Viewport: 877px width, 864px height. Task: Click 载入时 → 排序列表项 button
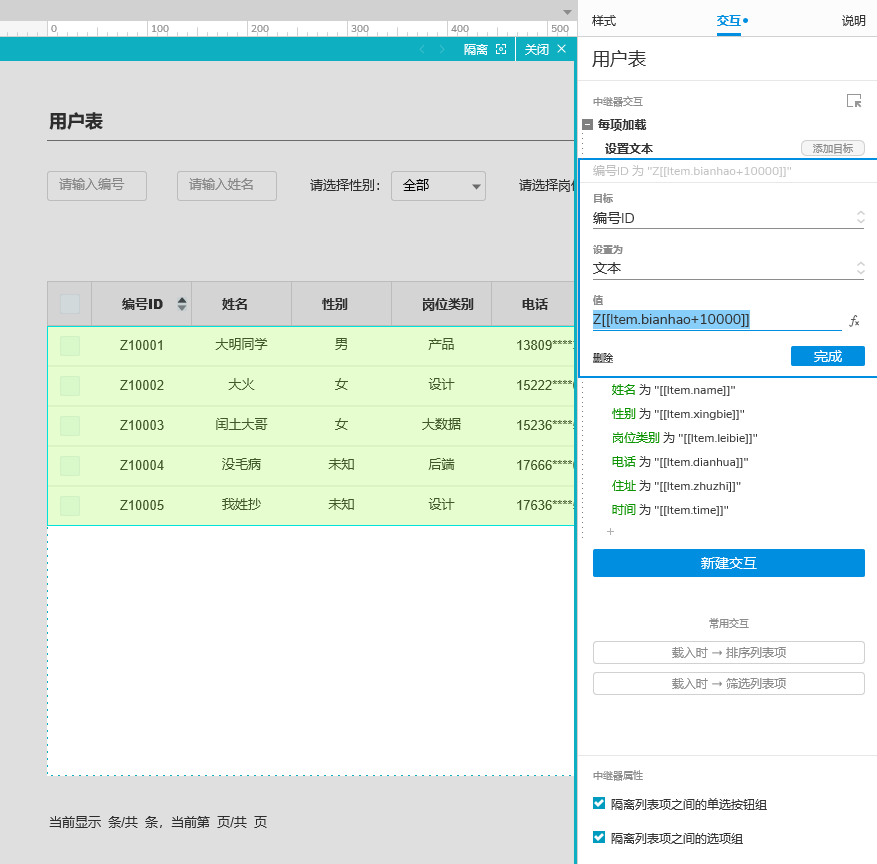tap(728, 653)
